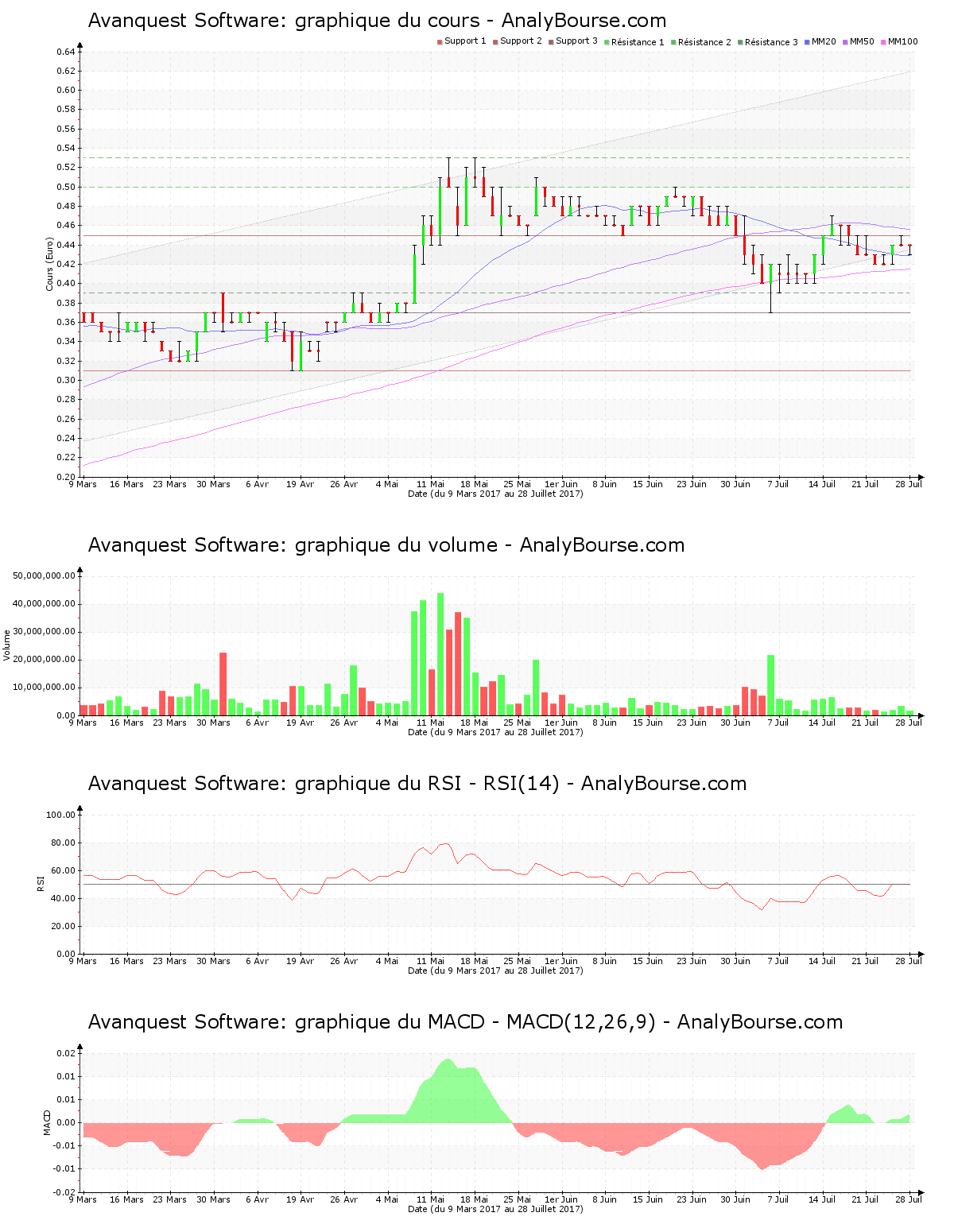Click the Support 1 legend color square

(440, 42)
